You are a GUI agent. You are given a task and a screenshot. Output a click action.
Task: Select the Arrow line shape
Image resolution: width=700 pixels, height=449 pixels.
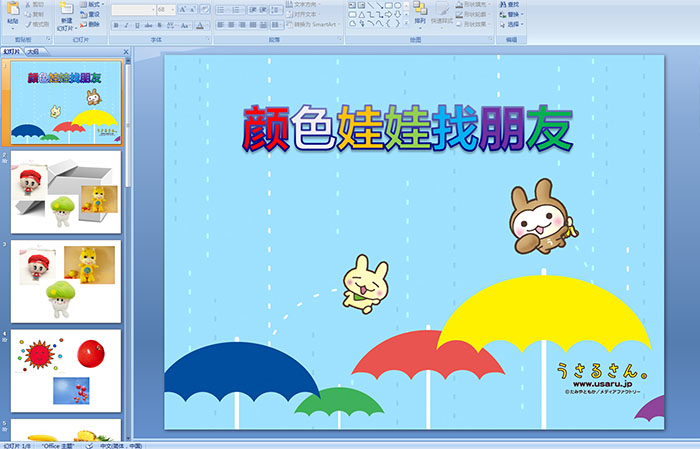[379, 5]
